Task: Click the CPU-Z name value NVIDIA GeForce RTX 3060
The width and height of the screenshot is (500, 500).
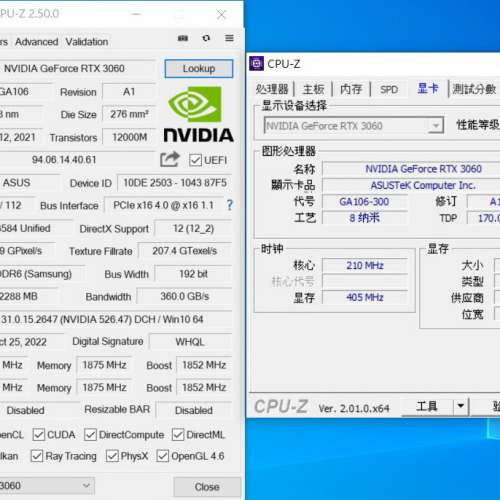Action: click(423, 169)
